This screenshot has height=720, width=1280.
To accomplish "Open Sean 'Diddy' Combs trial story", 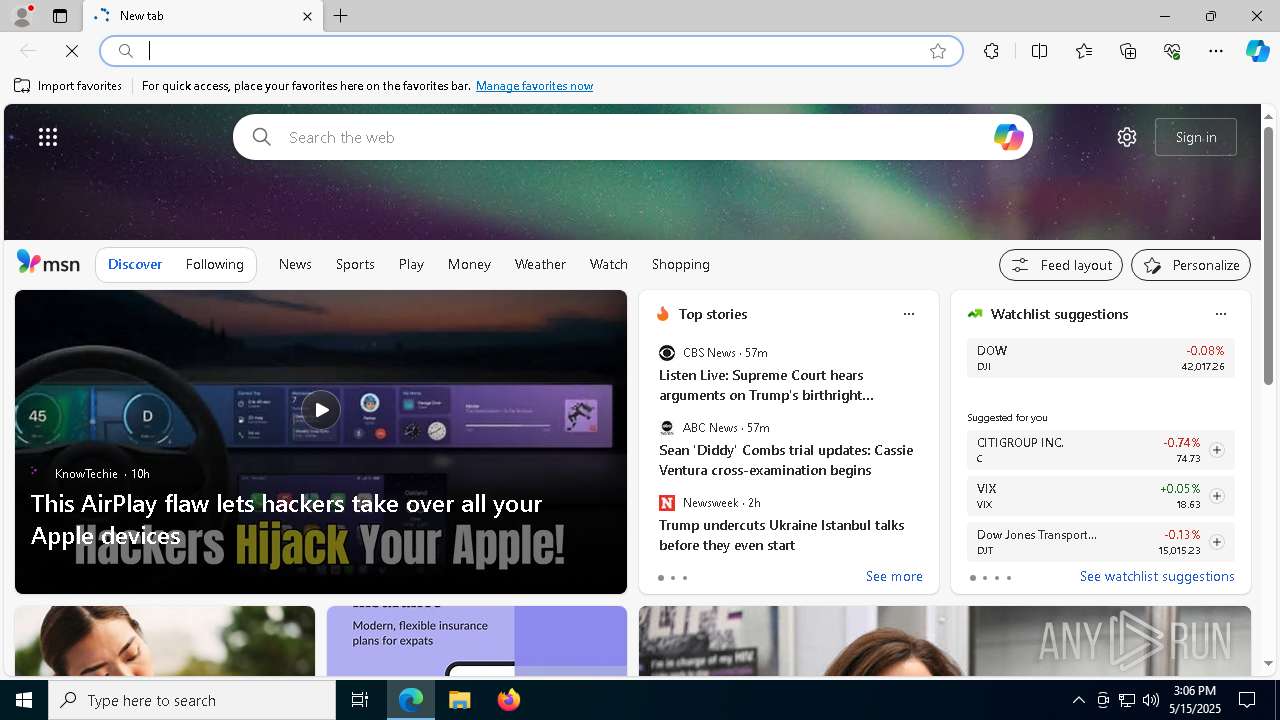I will [x=786, y=460].
